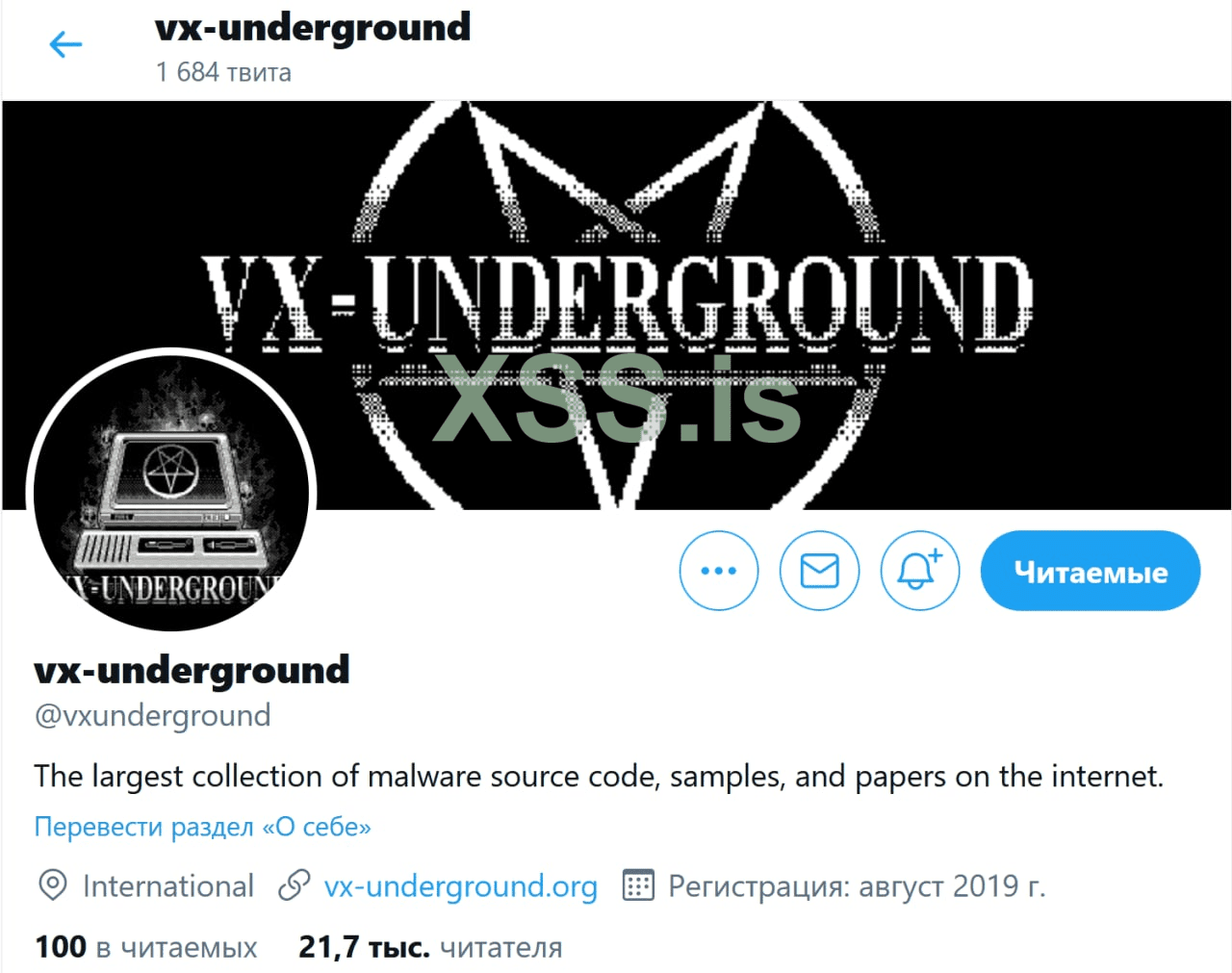Click the International location text
Image resolution: width=1232 pixels, height=973 pixels.
[168, 885]
